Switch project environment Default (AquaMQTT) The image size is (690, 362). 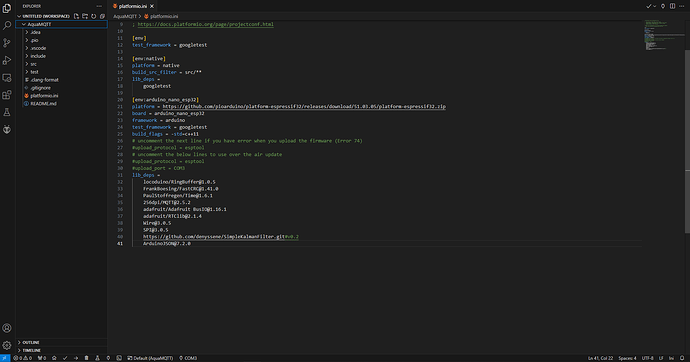coord(150,358)
